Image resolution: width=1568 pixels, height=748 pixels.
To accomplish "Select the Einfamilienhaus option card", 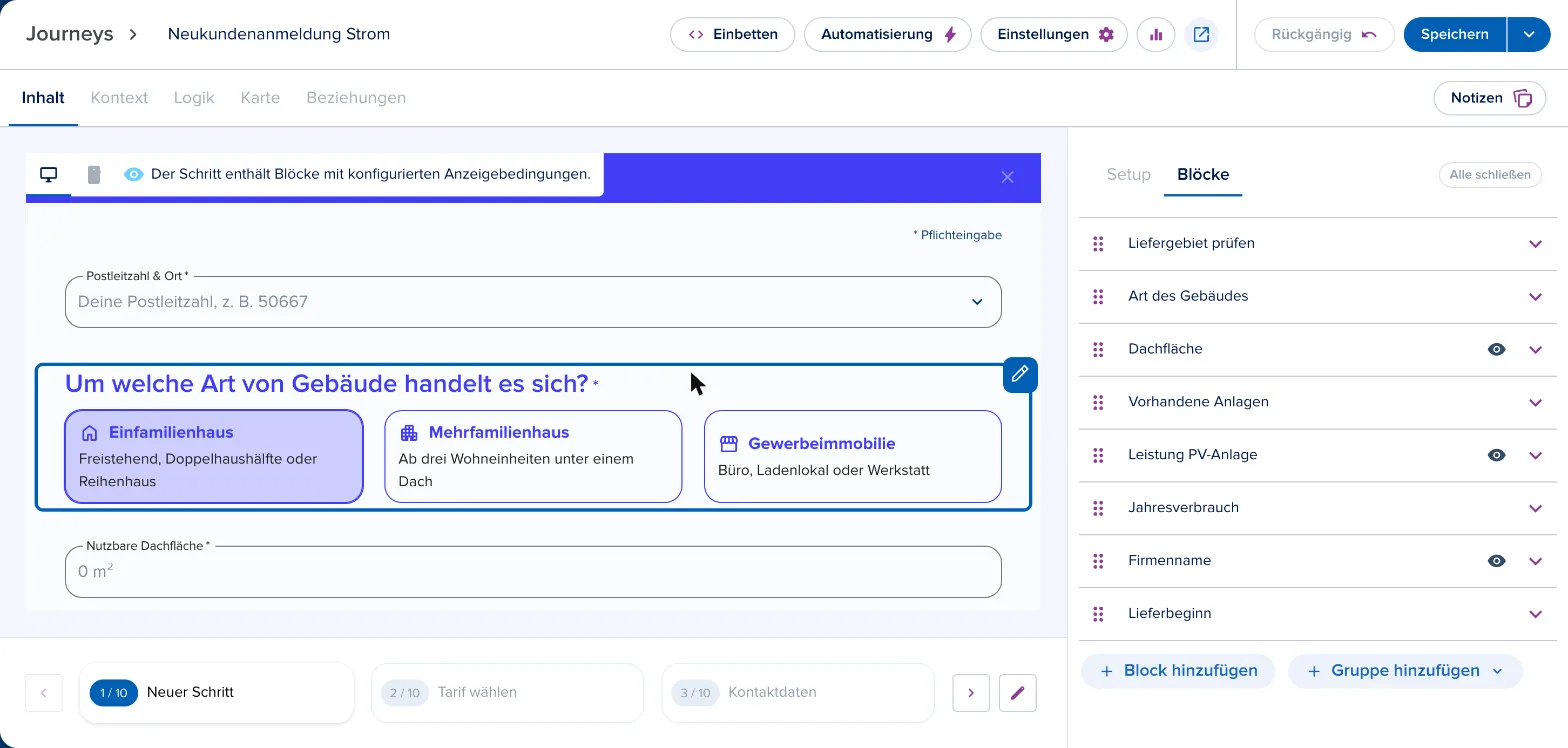I will tap(214, 456).
